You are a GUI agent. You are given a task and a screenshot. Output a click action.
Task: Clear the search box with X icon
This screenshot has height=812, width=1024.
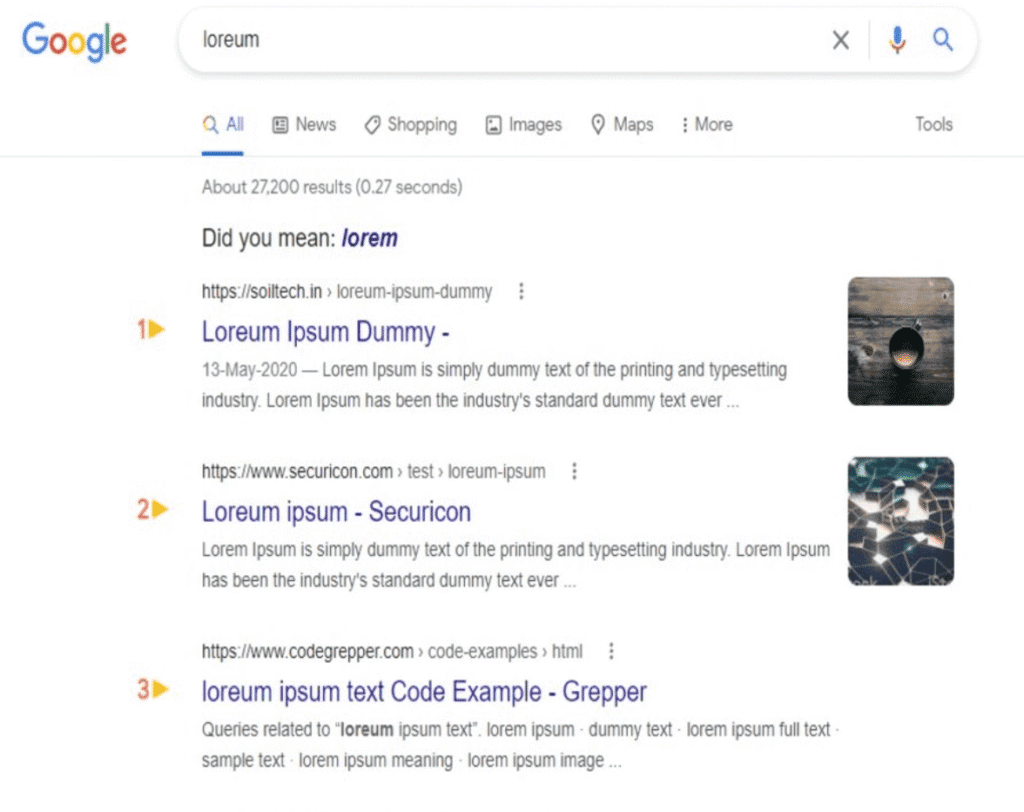(841, 40)
